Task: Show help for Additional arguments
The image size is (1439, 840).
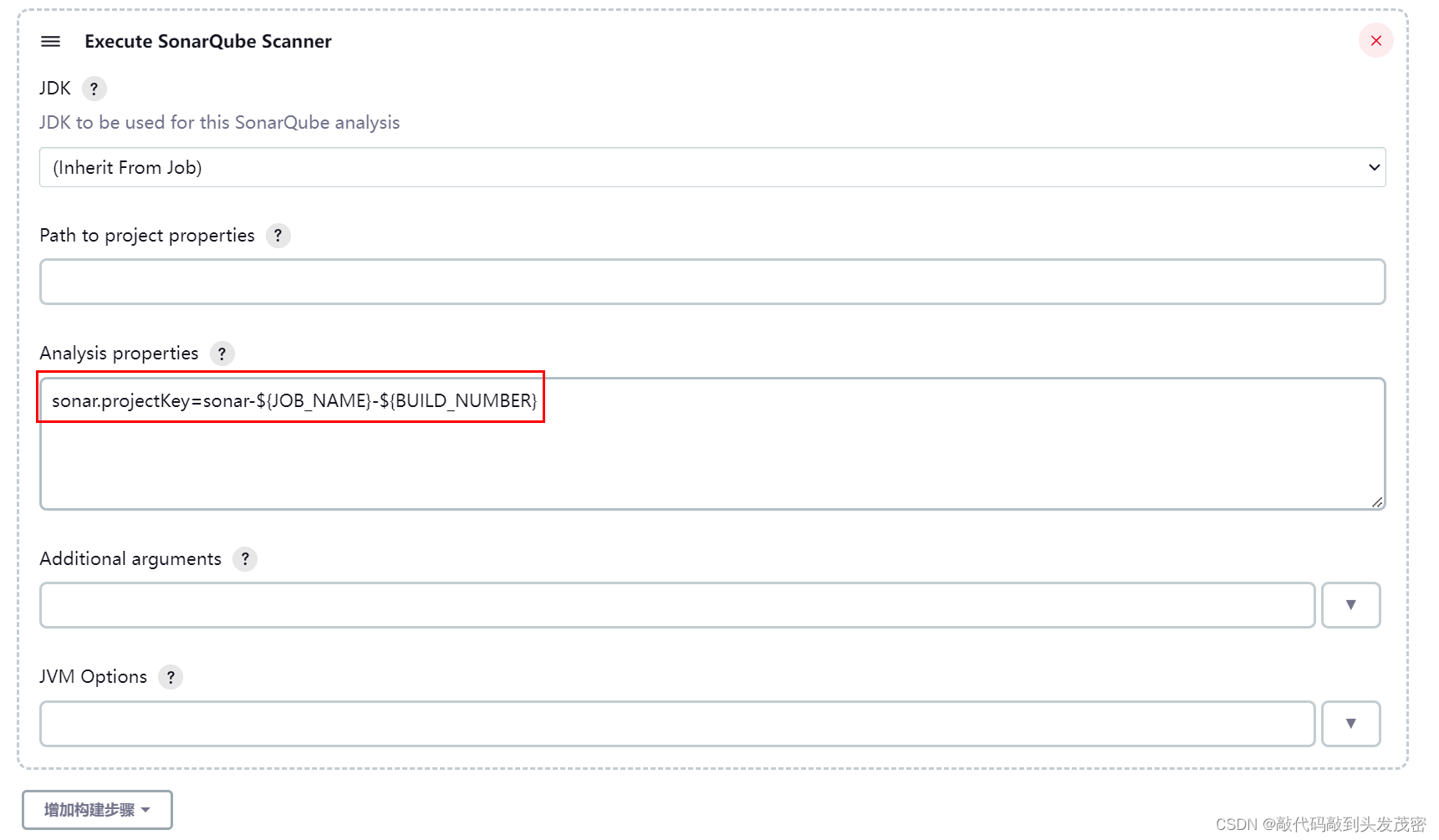Action: click(245, 559)
